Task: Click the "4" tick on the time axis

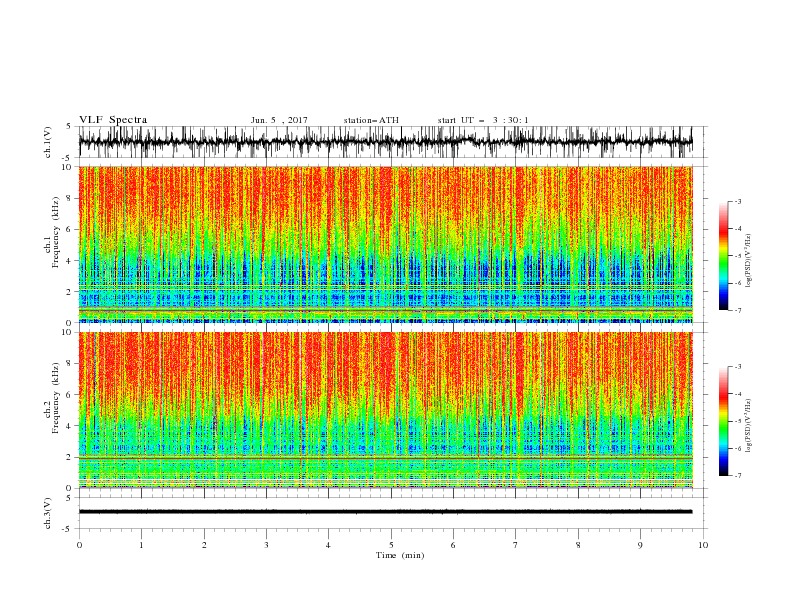Action: point(328,545)
